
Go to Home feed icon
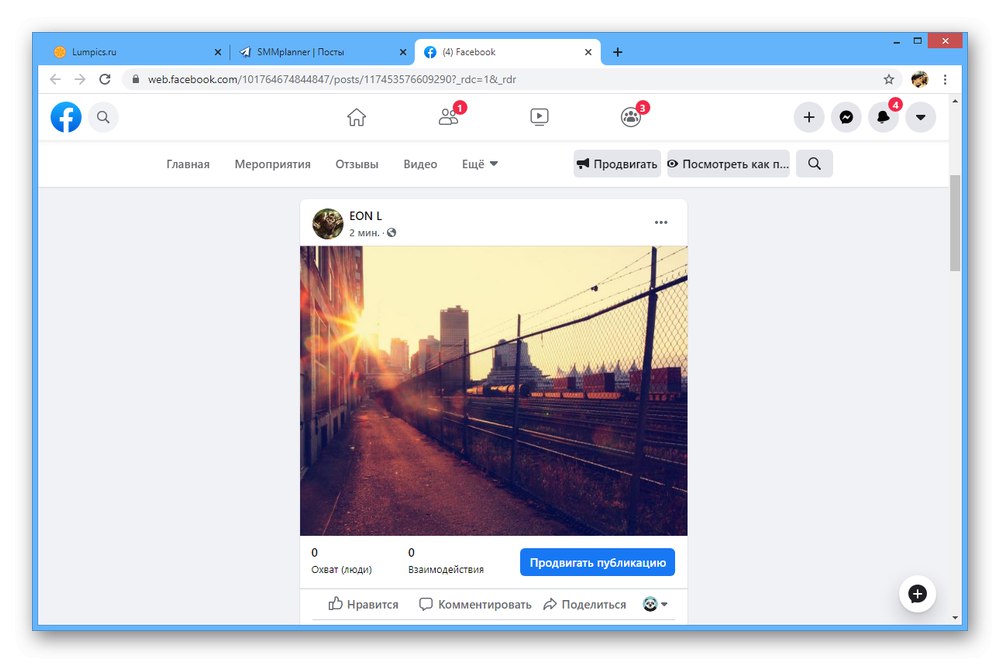pyautogui.click(x=357, y=117)
